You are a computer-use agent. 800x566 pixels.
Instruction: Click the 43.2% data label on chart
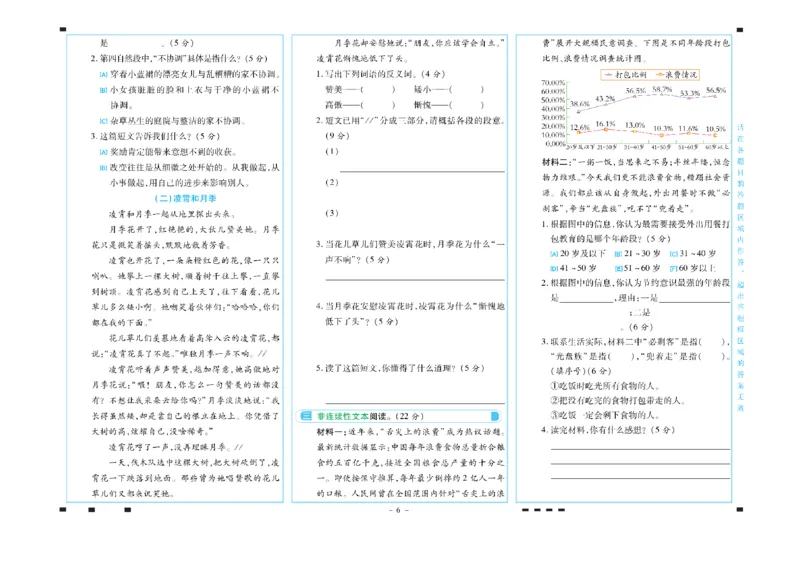[605, 99]
